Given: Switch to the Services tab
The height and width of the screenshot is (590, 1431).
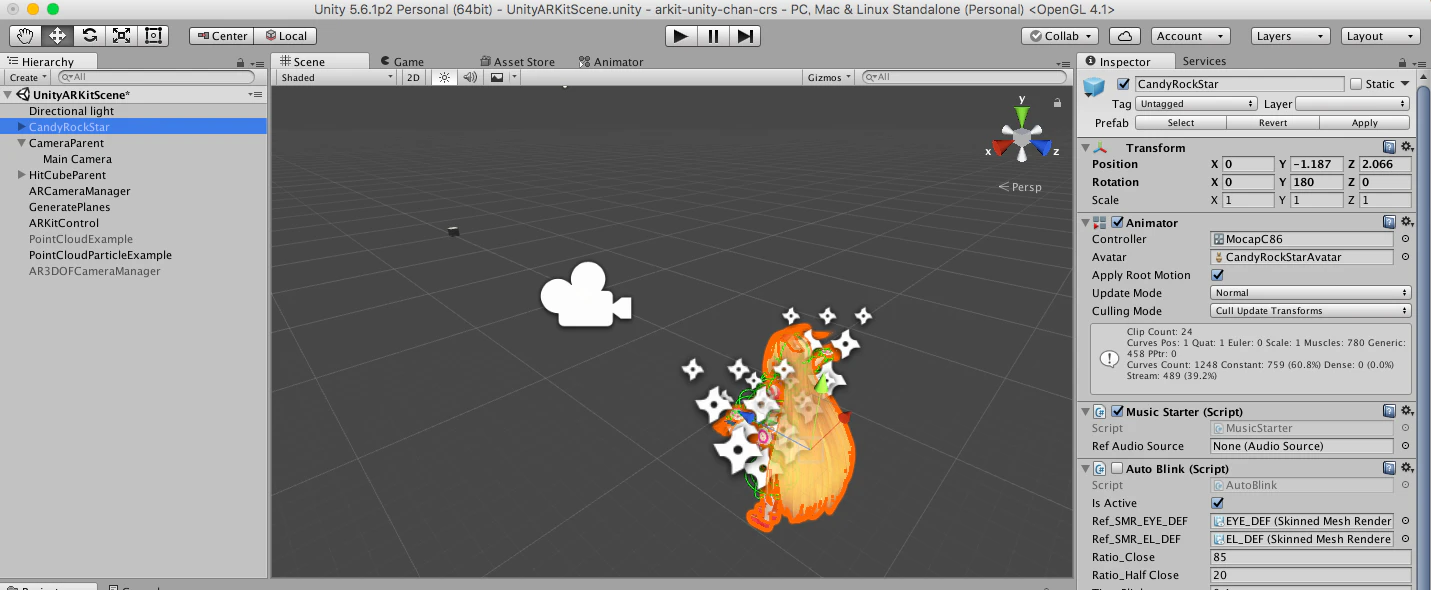Looking at the screenshot, I should coord(1204,61).
